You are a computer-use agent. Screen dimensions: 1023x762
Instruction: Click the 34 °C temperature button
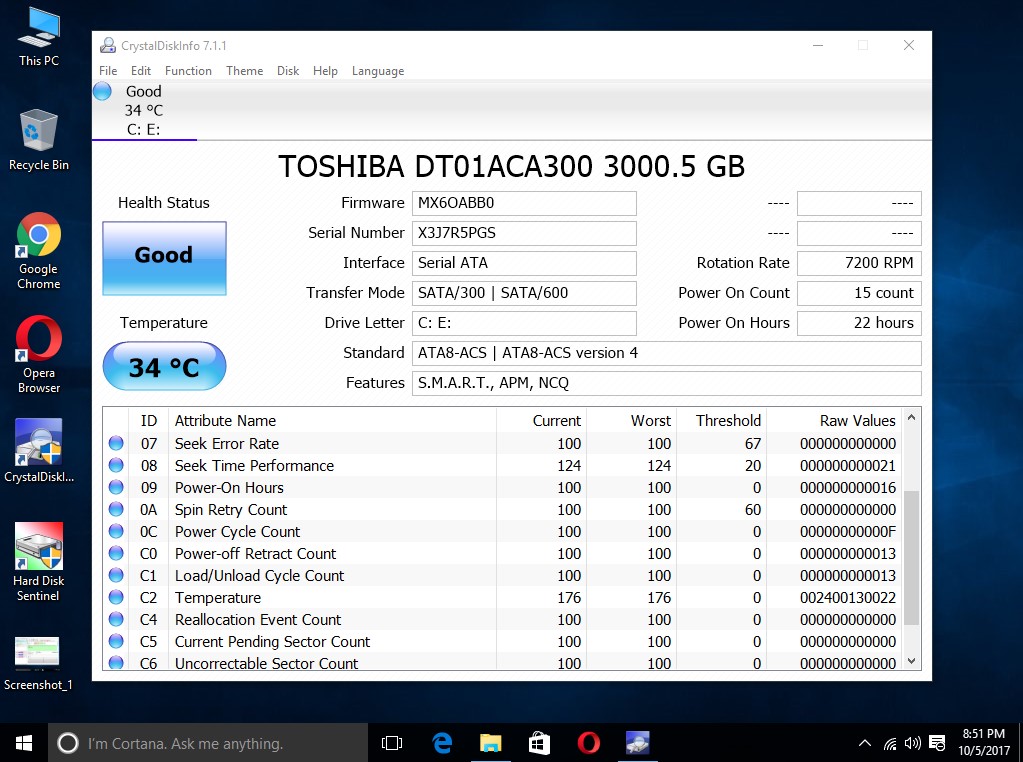pos(164,367)
